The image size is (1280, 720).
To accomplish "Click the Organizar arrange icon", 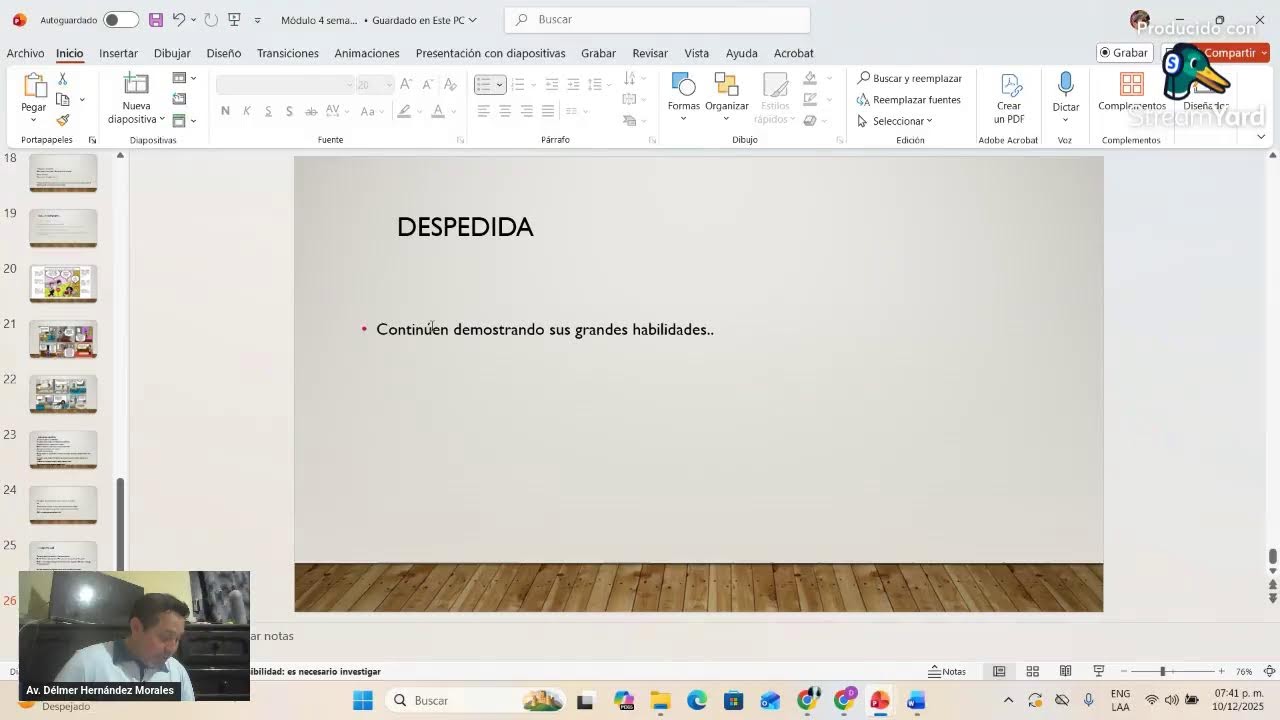I will [727, 84].
